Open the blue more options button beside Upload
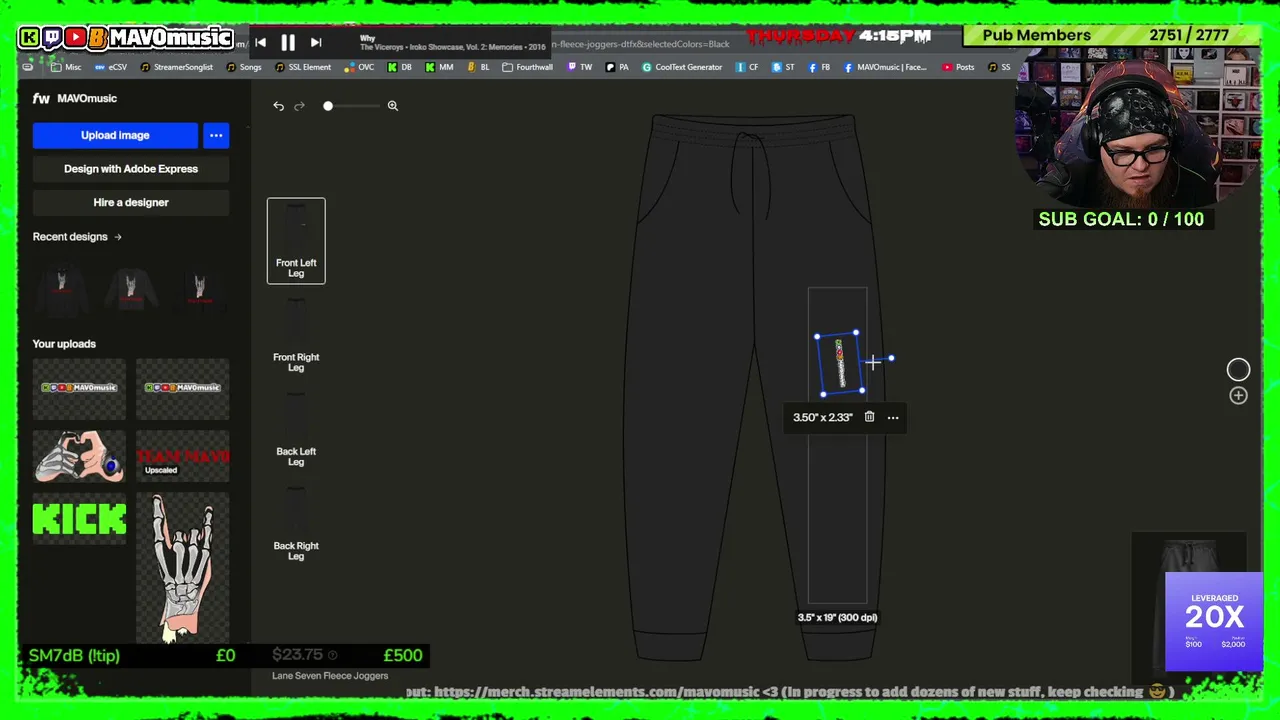 (x=216, y=135)
